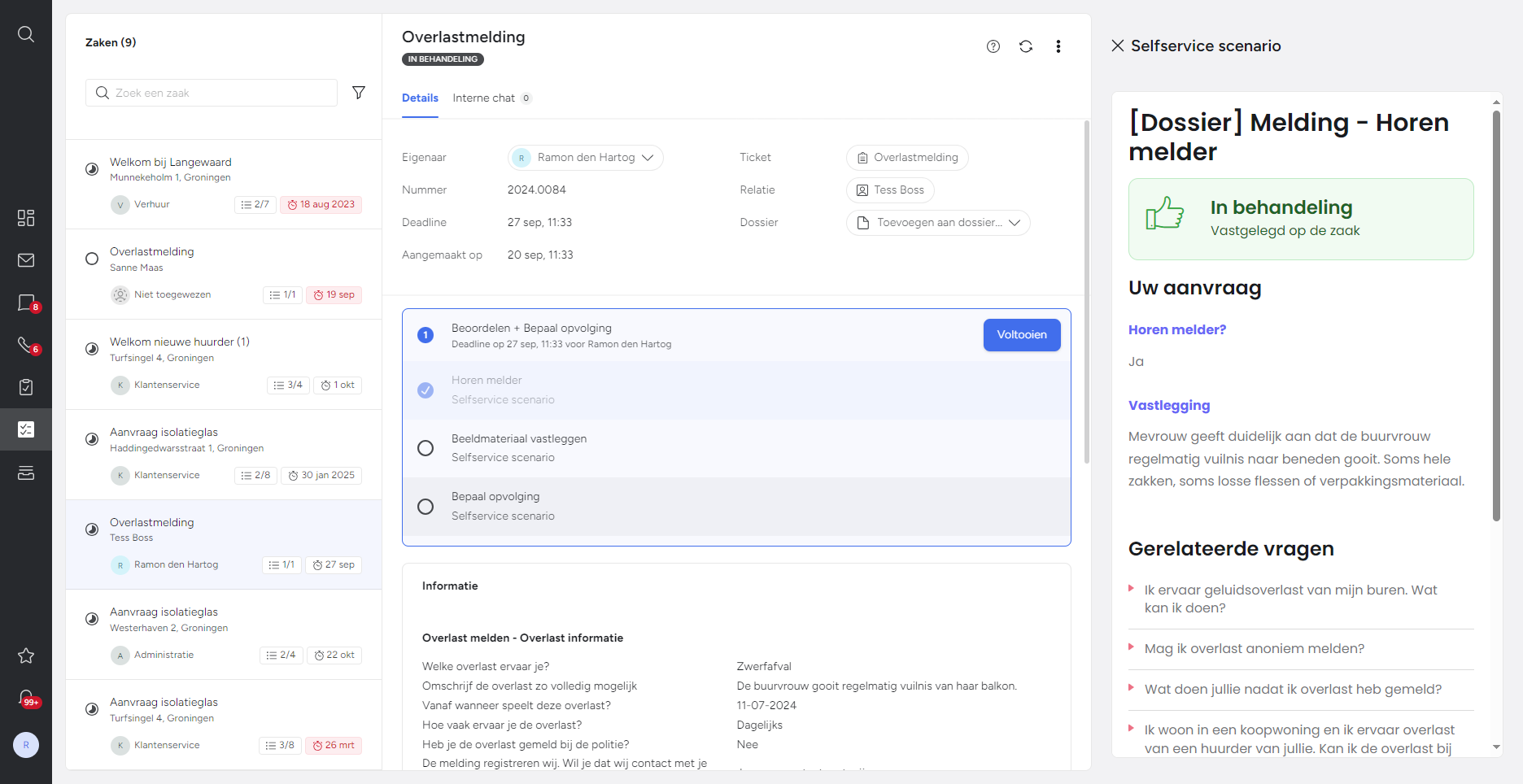Image resolution: width=1523 pixels, height=784 pixels.
Task: Click the Voltooien button
Action: tap(1022, 335)
